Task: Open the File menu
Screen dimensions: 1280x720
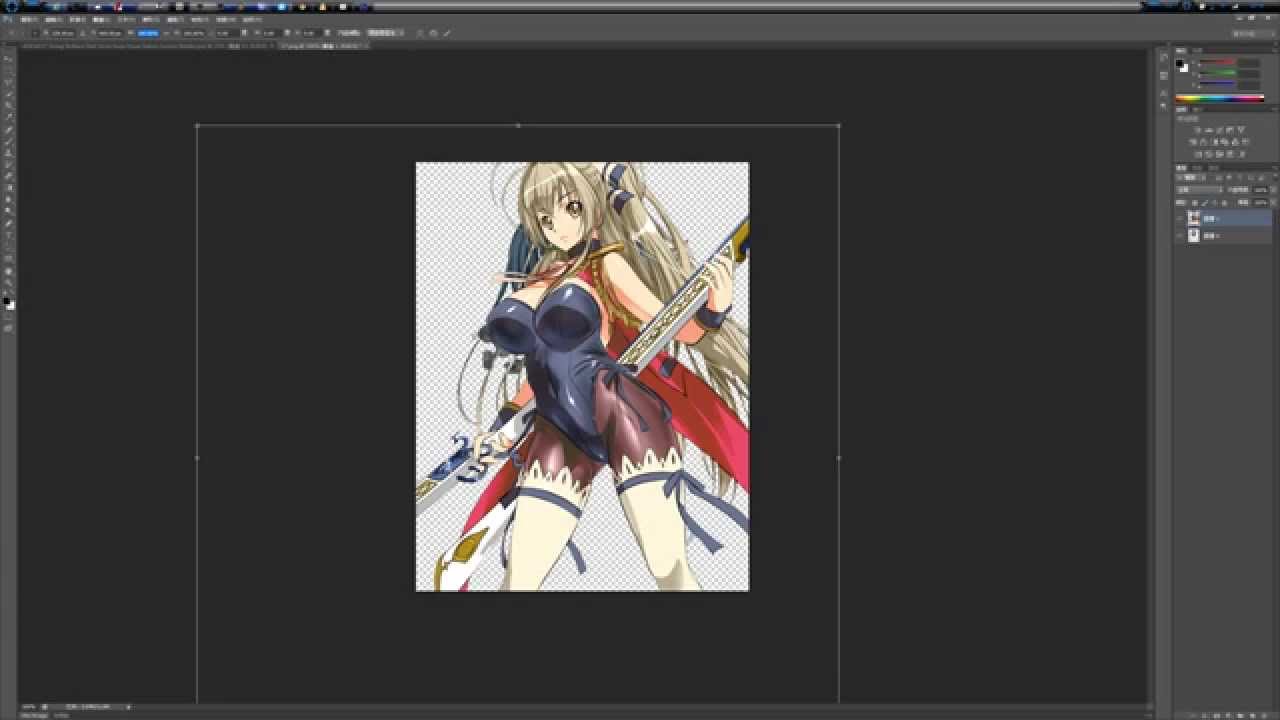Action: tap(29, 19)
